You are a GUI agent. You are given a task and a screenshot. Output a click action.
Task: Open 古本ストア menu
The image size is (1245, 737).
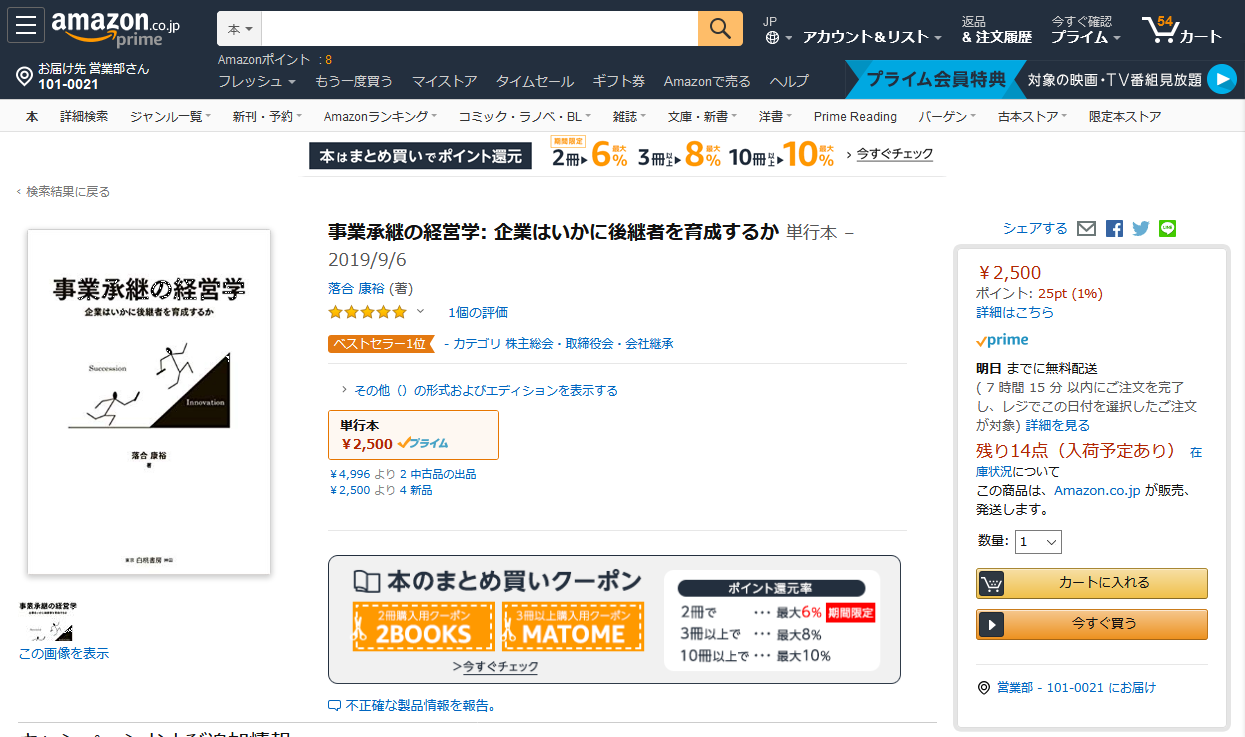click(x=1032, y=116)
